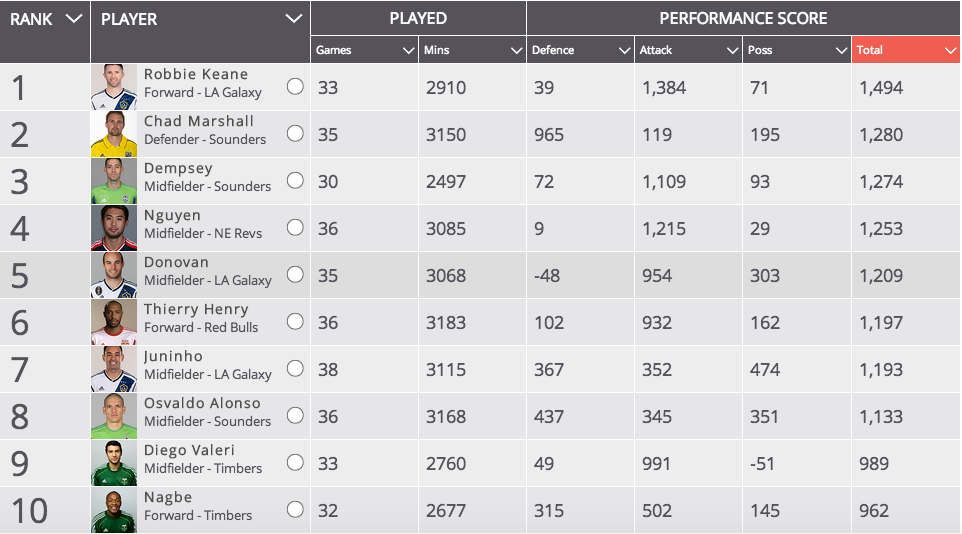
Task: Sort by Games column chevron
Action: [x=409, y=50]
